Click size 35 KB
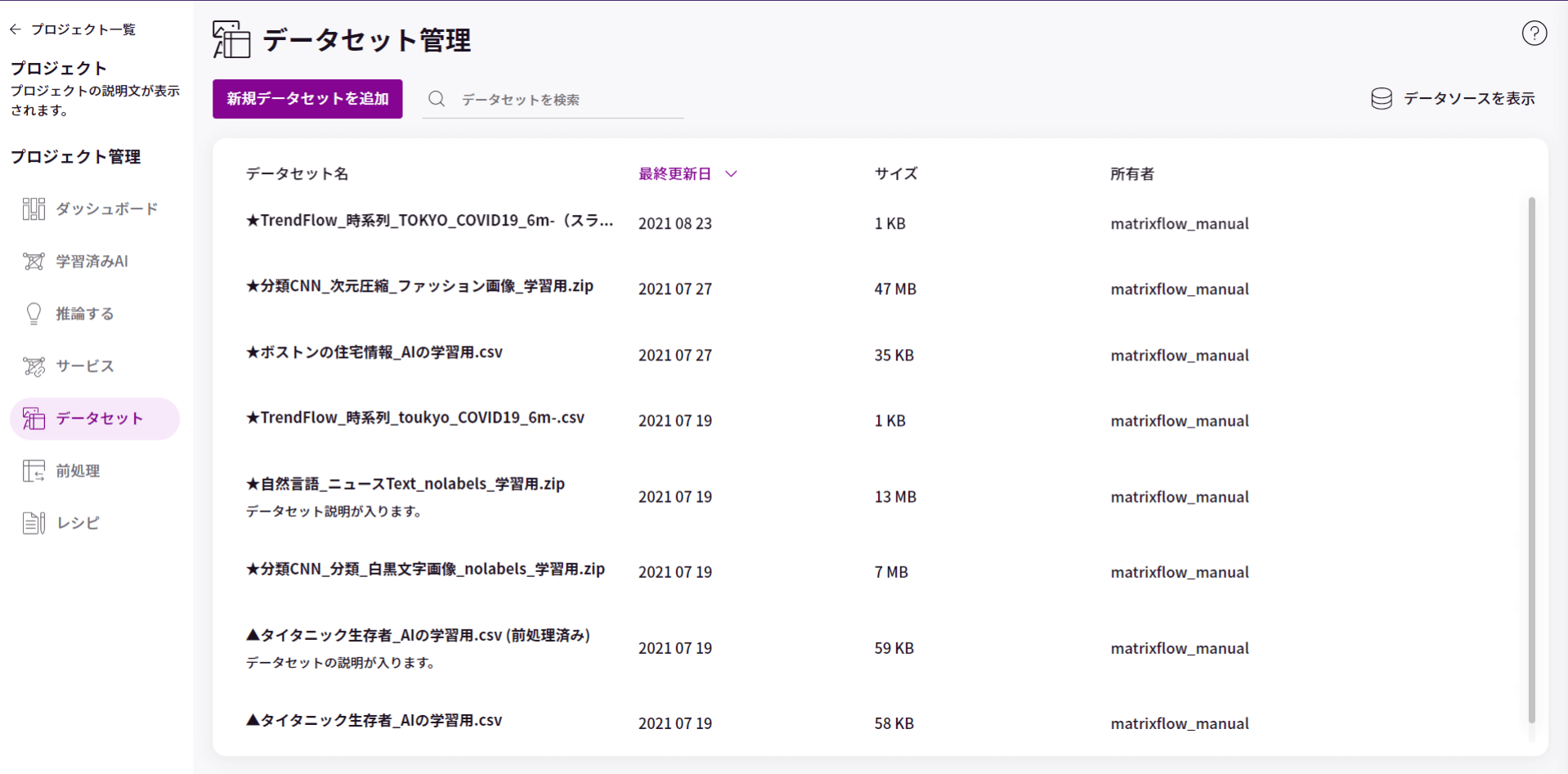 click(x=894, y=356)
